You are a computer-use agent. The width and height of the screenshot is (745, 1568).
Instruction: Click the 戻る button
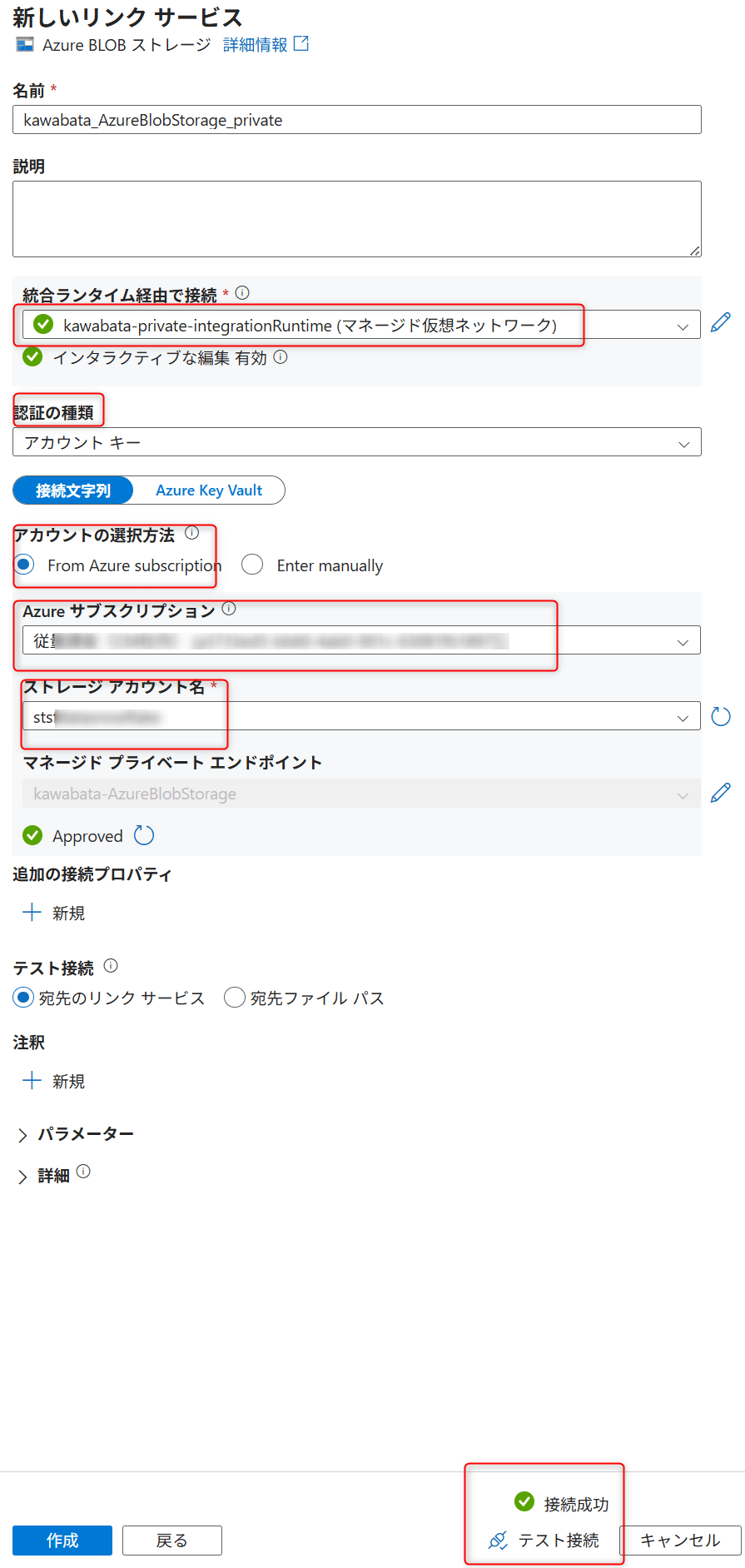point(172,1541)
